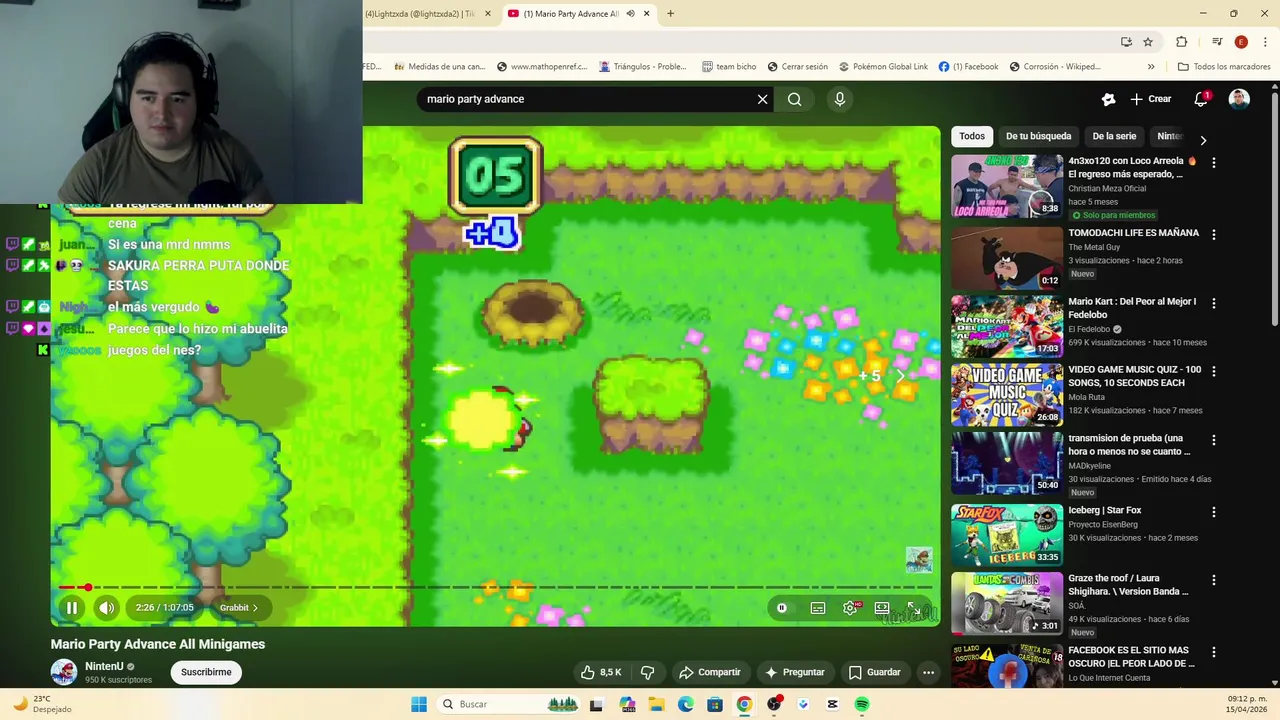Click the Compartir button
The width and height of the screenshot is (1280, 720).
click(709, 672)
